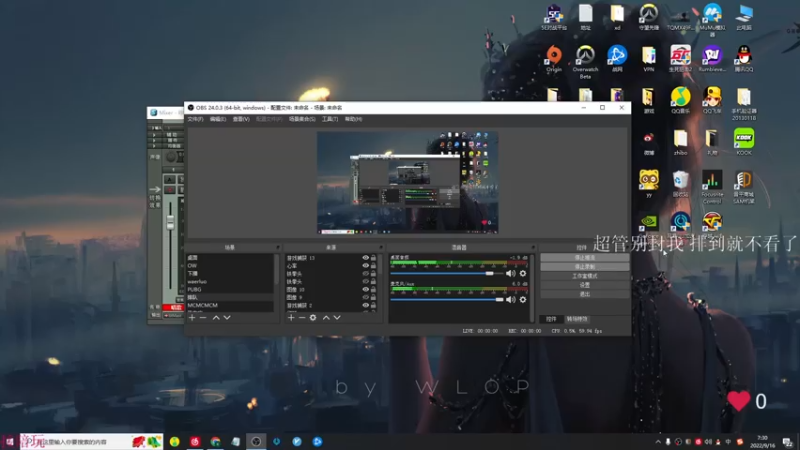Click the taskbar search input field
This screenshot has width=800, height=450.
point(91,442)
